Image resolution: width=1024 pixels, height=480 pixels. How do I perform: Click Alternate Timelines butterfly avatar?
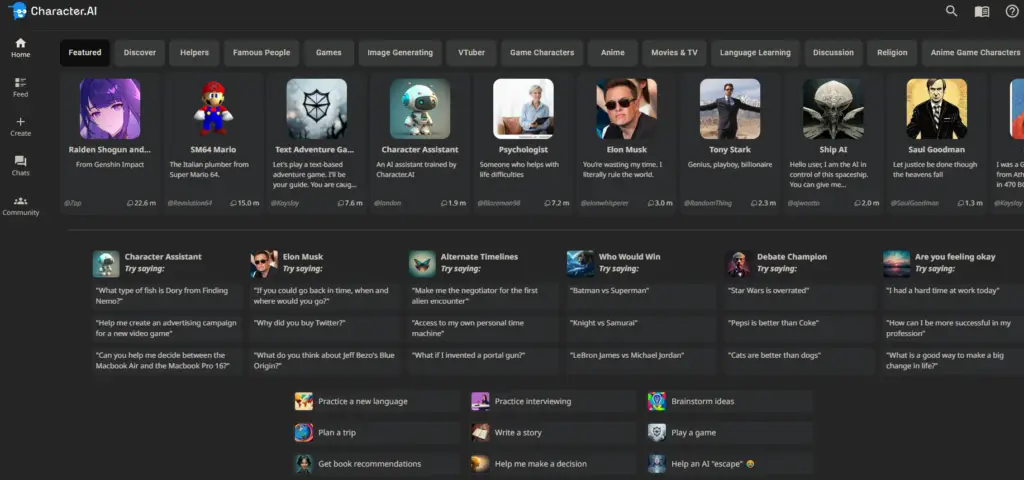point(422,264)
